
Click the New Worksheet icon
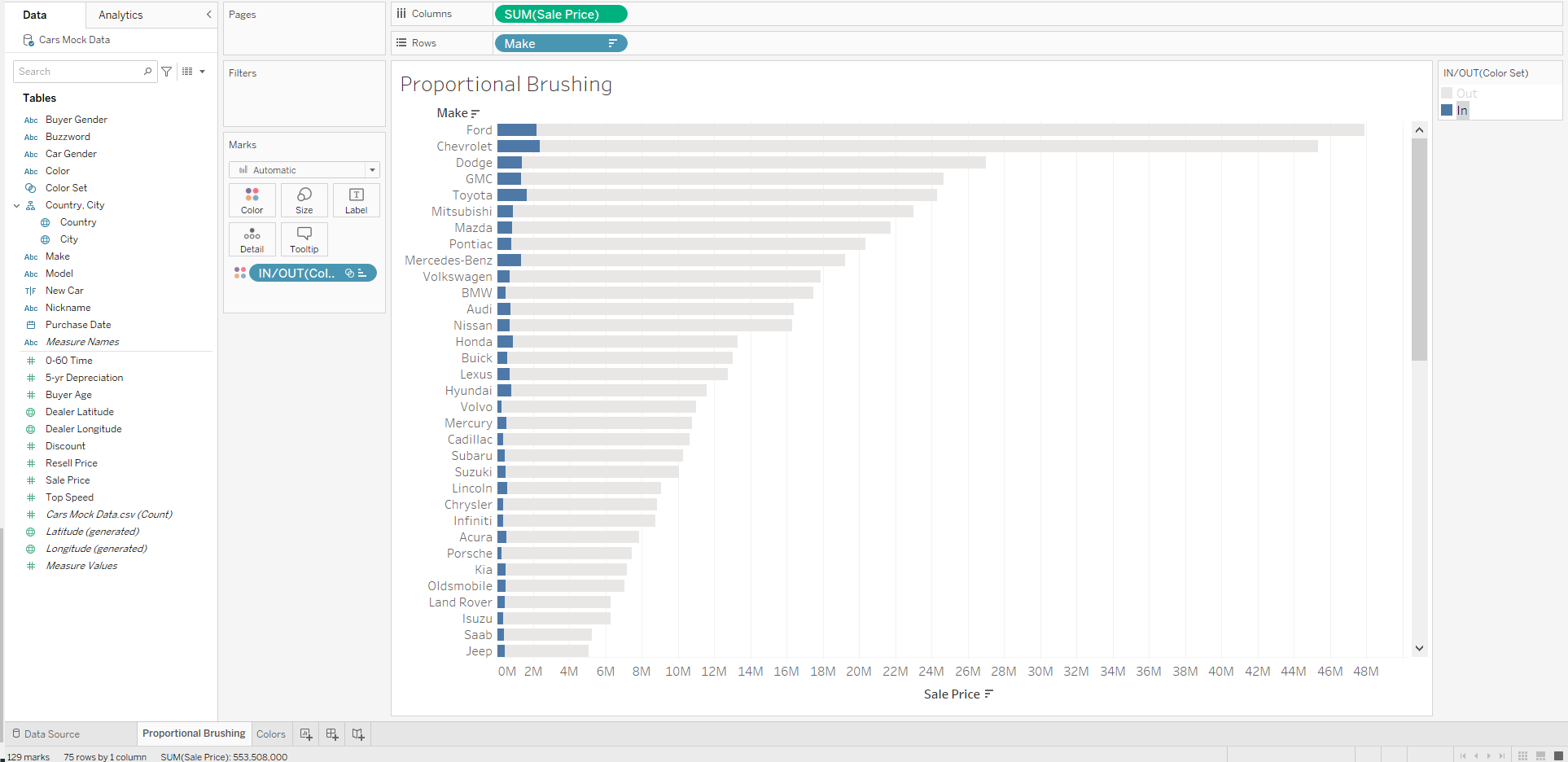click(x=306, y=734)
